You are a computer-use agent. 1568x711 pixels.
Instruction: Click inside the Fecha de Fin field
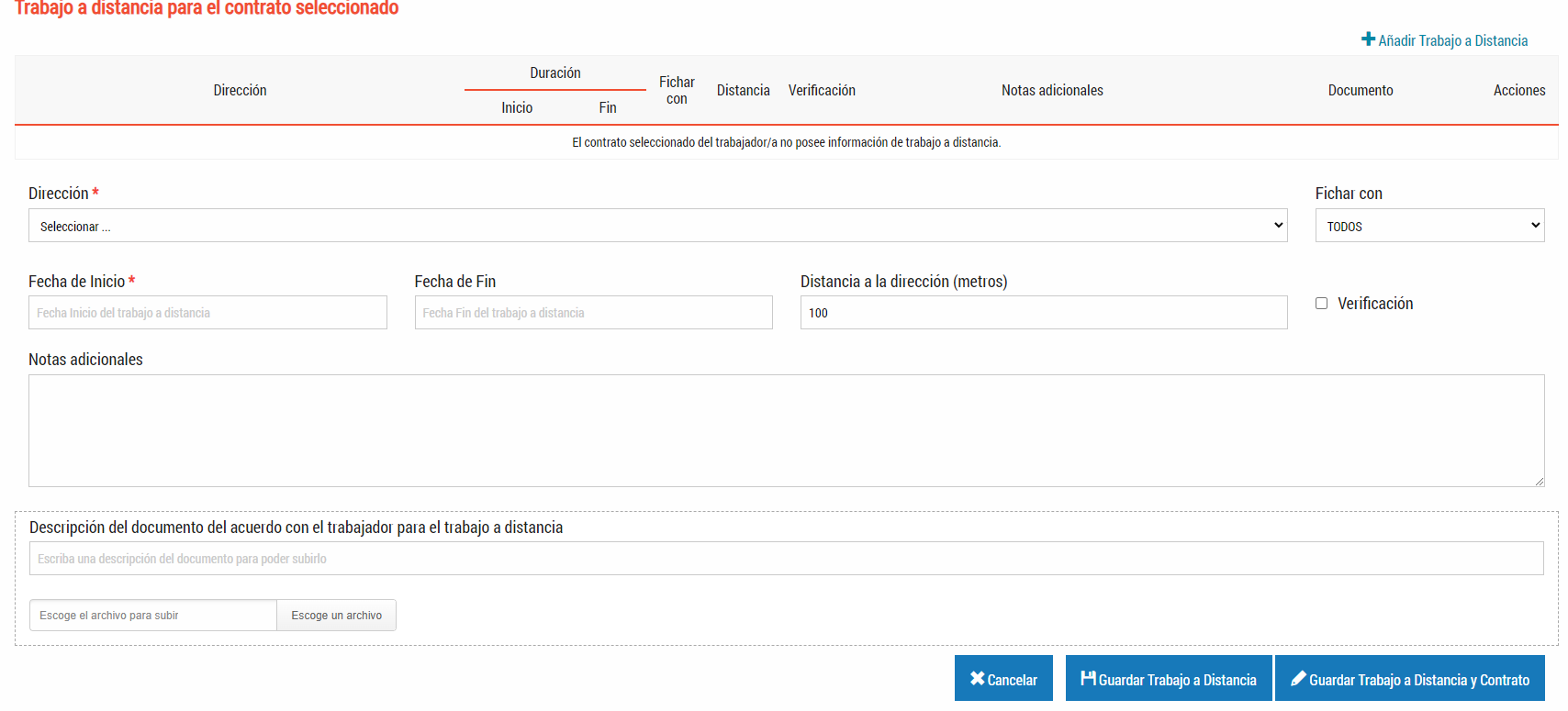593,313
